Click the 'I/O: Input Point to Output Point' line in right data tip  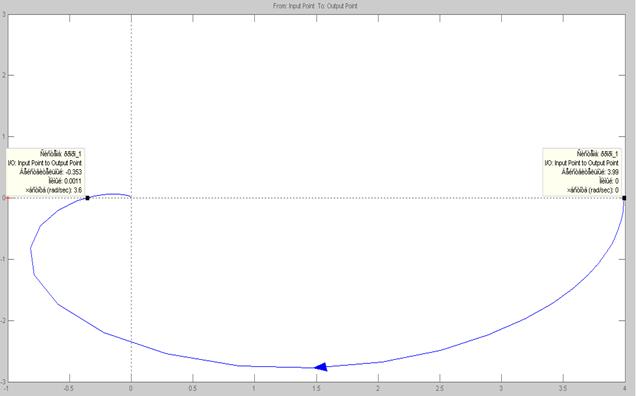click(581, 163)
